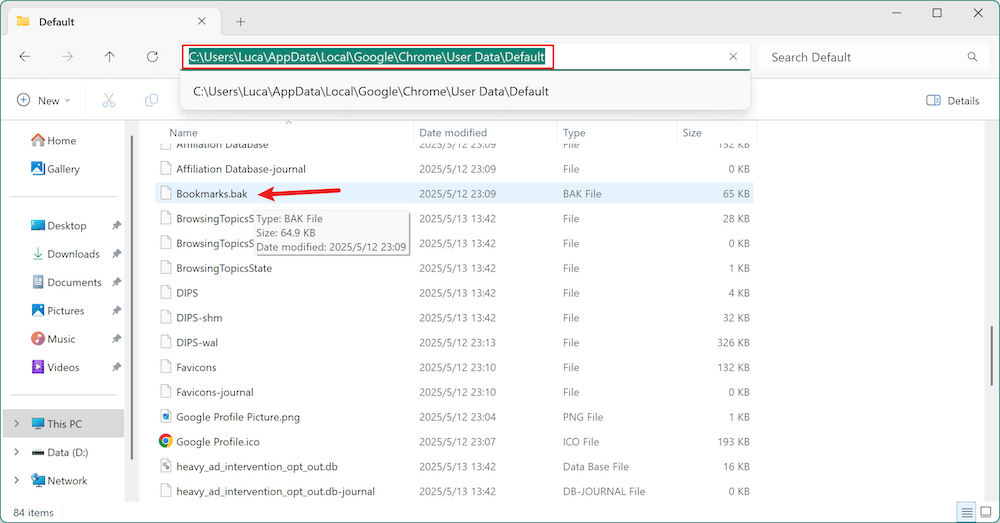Refresh the current folder view
Screen dimensions: 1000x523
[x=152, y=57]
